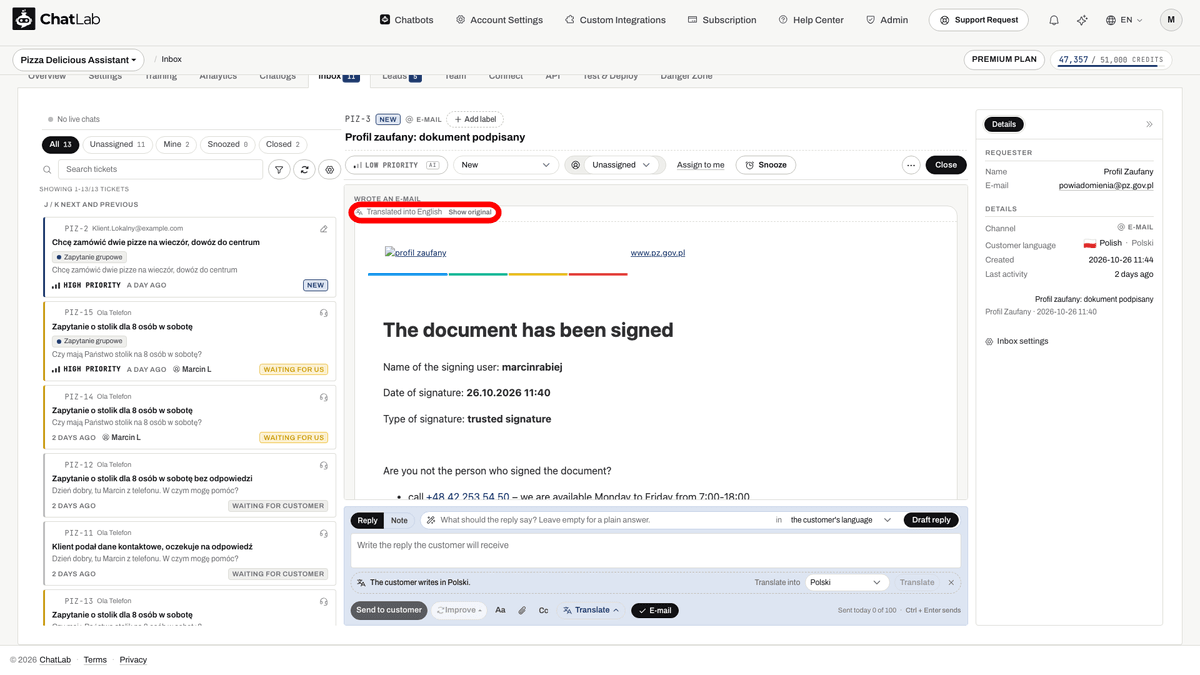The width and height of the screenshot is (1200, 675).
Task: Open the EN language dropdown
Action: click(1124, 20)
